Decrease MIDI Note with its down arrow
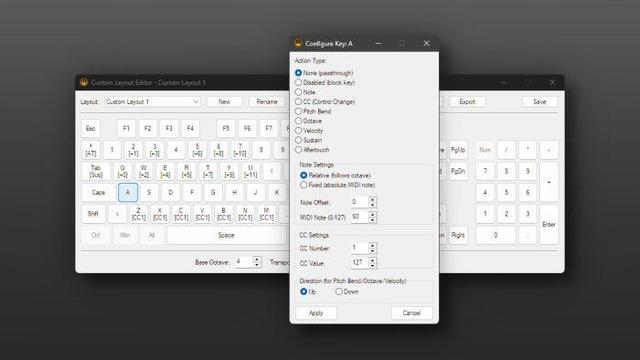 372,220
